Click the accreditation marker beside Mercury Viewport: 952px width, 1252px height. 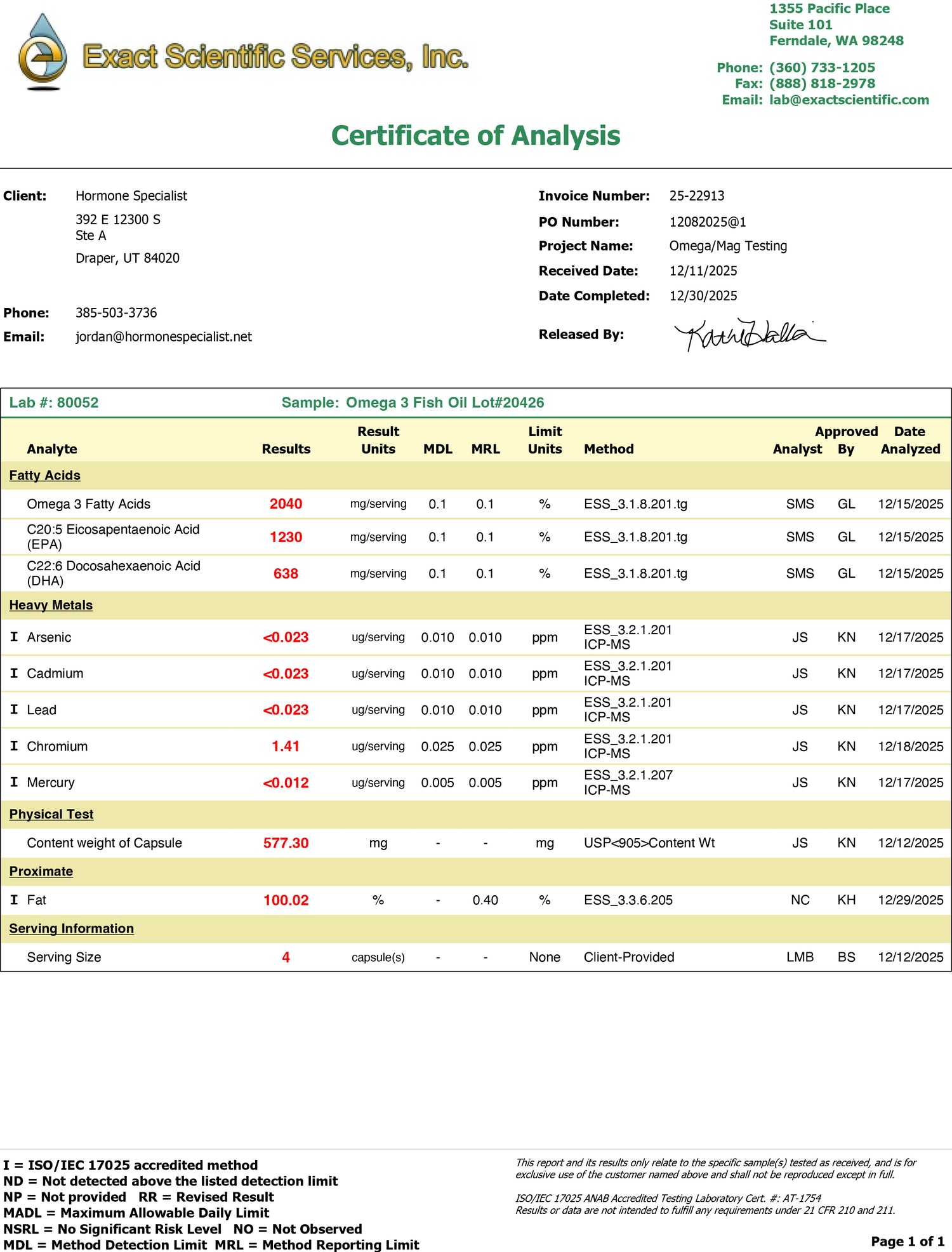(x=14, y=782)
